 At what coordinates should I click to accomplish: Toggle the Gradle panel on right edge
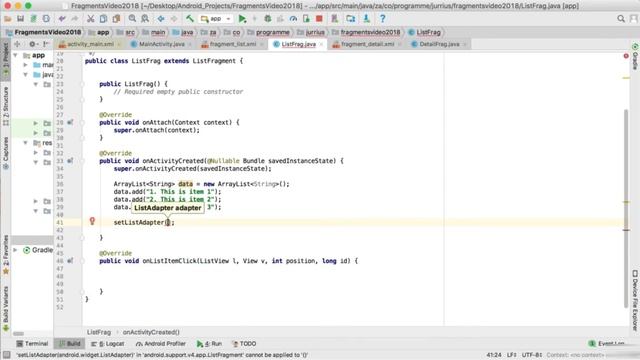coord(635,57)
